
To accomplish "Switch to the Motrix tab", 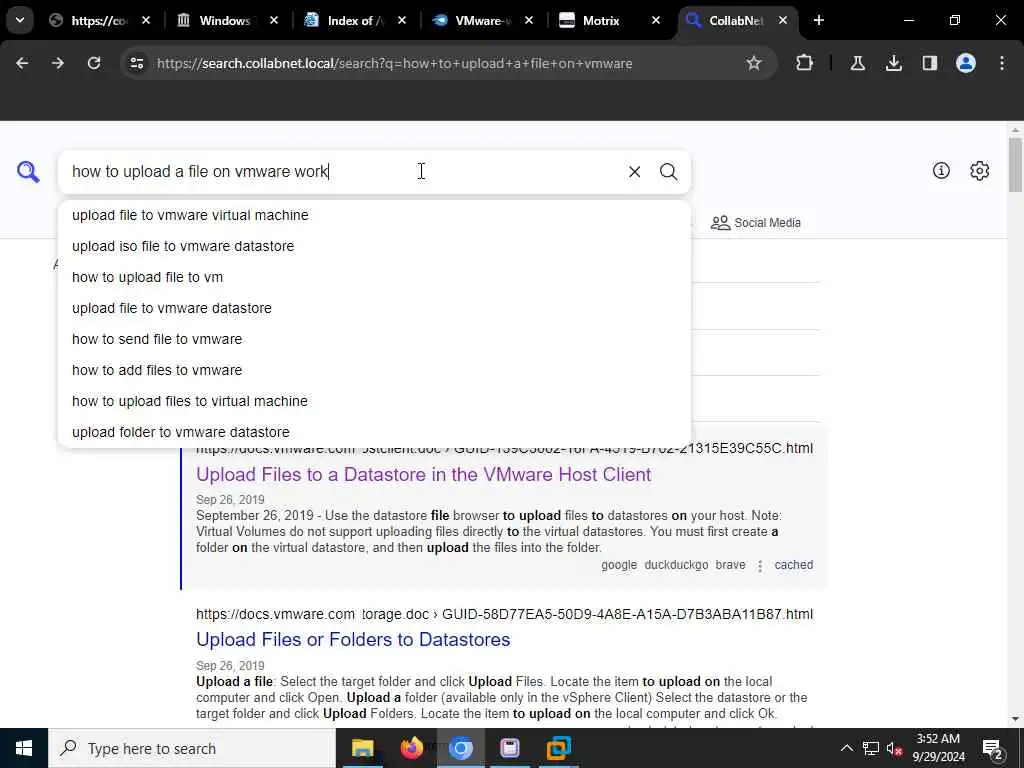I will (x=601, y=21).
